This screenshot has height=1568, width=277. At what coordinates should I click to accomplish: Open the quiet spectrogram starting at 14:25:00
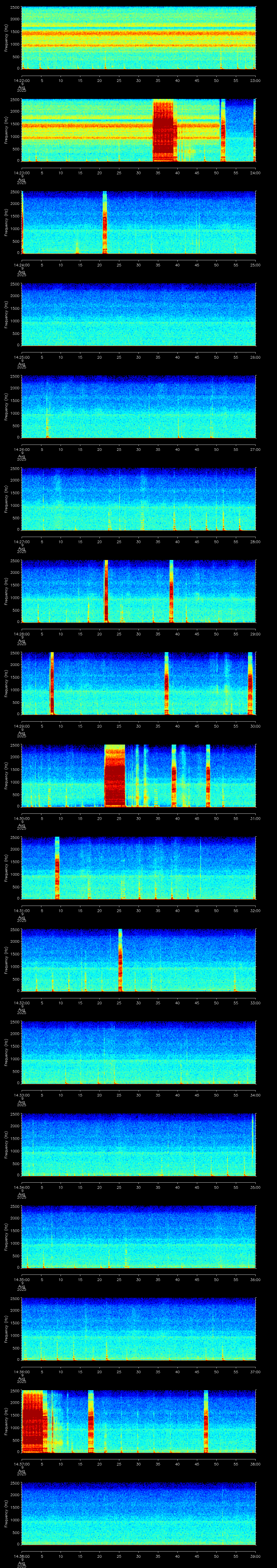[139, 315]
